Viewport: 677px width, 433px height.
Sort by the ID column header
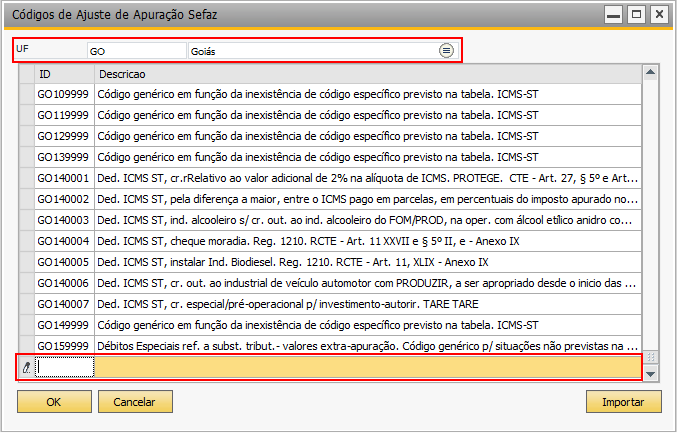tap(64, 74)
